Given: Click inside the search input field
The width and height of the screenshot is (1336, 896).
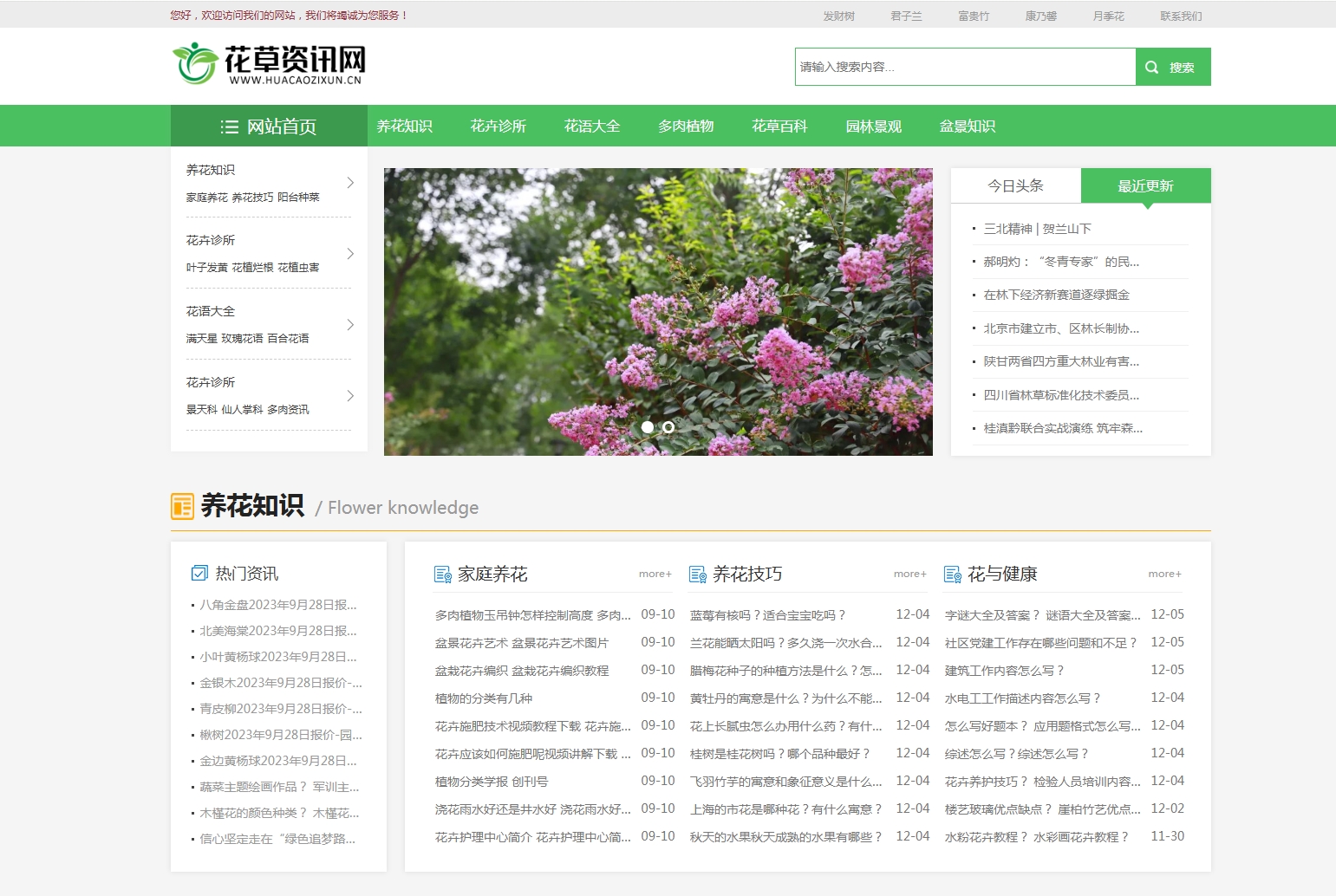Looking at the screenshot, I should tap(962, 66).
